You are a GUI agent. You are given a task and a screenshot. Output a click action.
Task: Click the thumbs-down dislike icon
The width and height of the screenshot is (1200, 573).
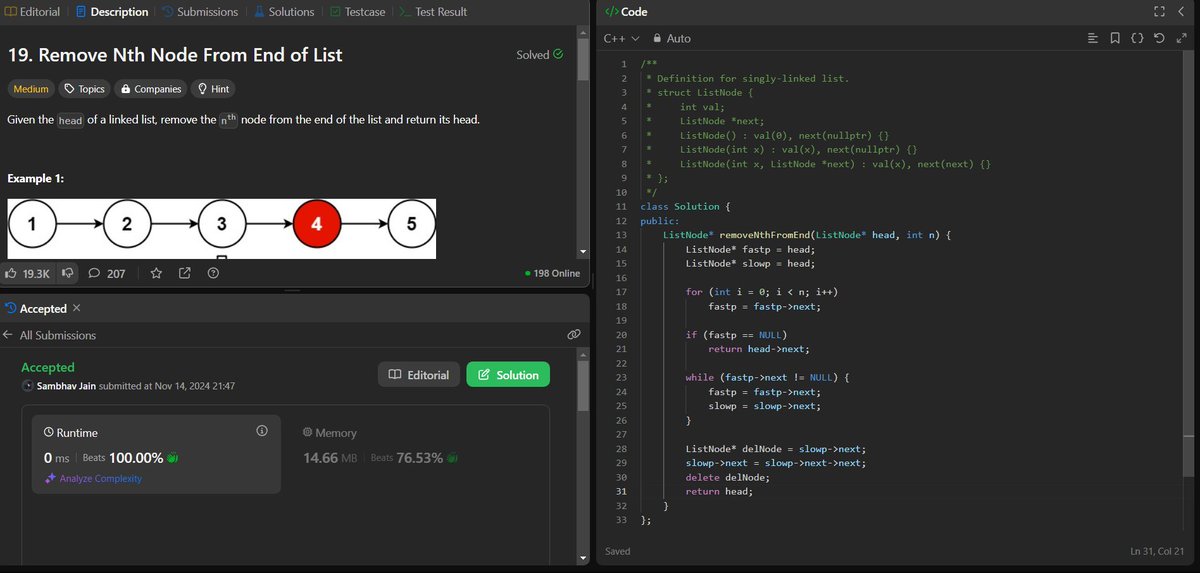(68, 273)
